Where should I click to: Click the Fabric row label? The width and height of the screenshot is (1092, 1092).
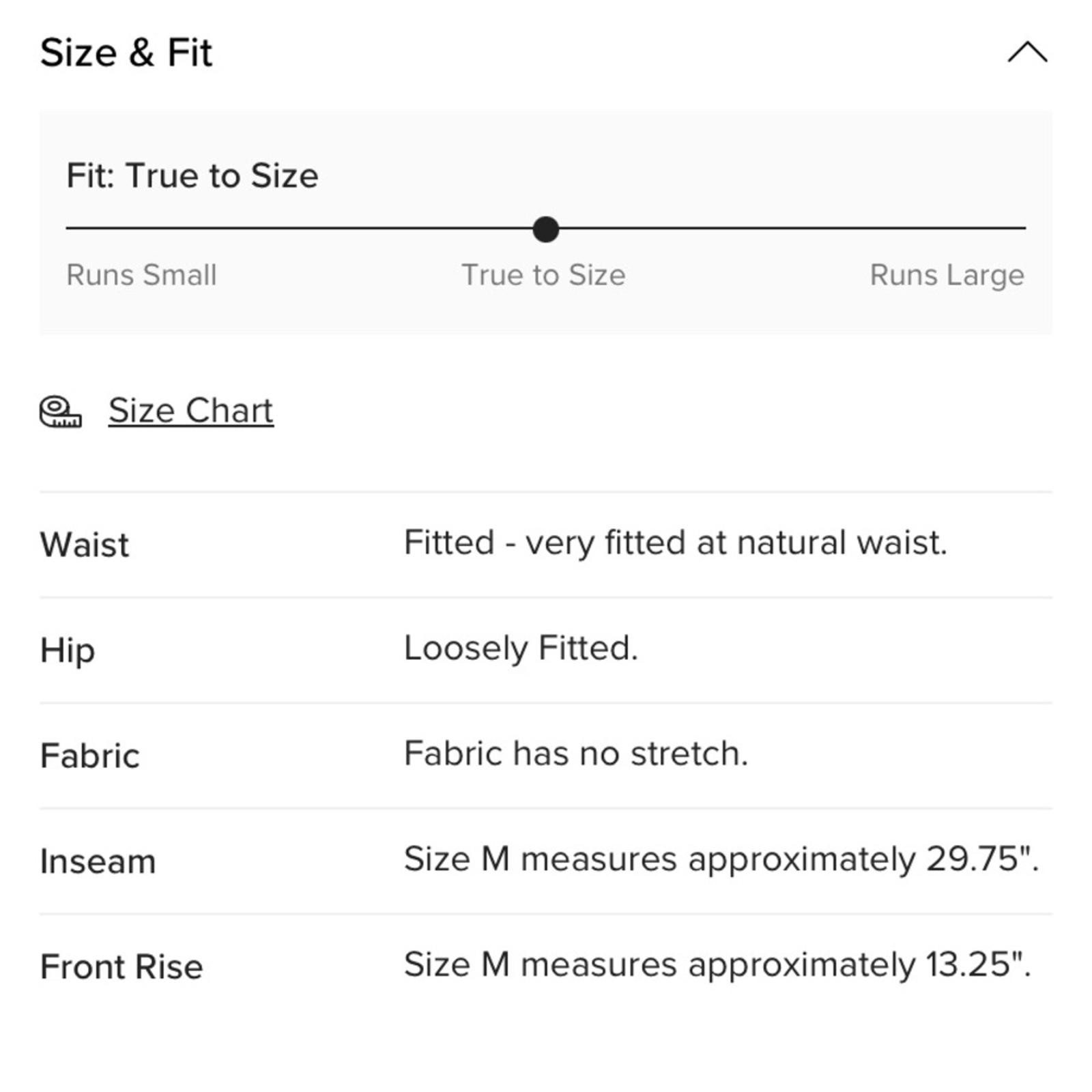(89, 756)
